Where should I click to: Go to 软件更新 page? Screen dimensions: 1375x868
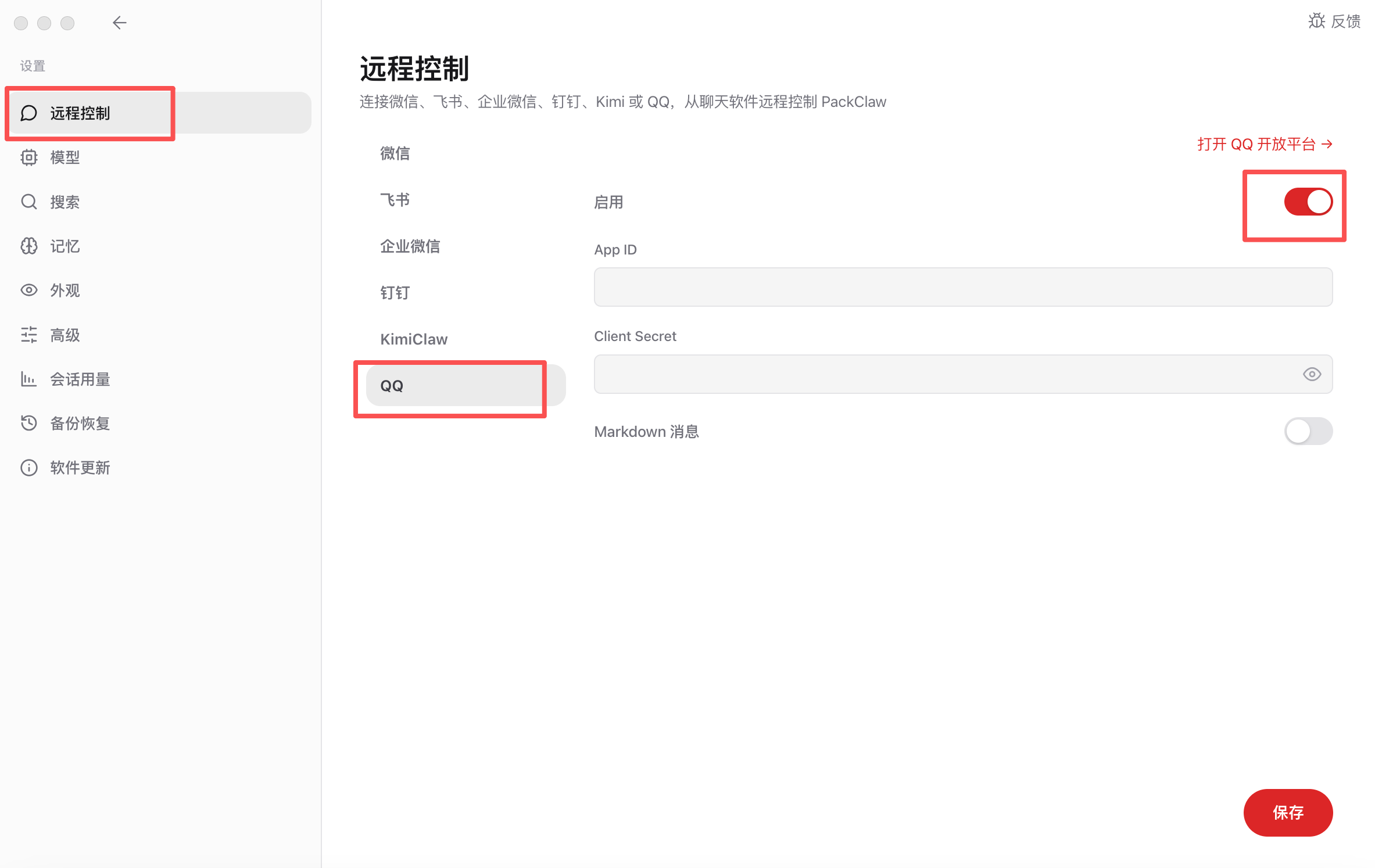[160, 468]
